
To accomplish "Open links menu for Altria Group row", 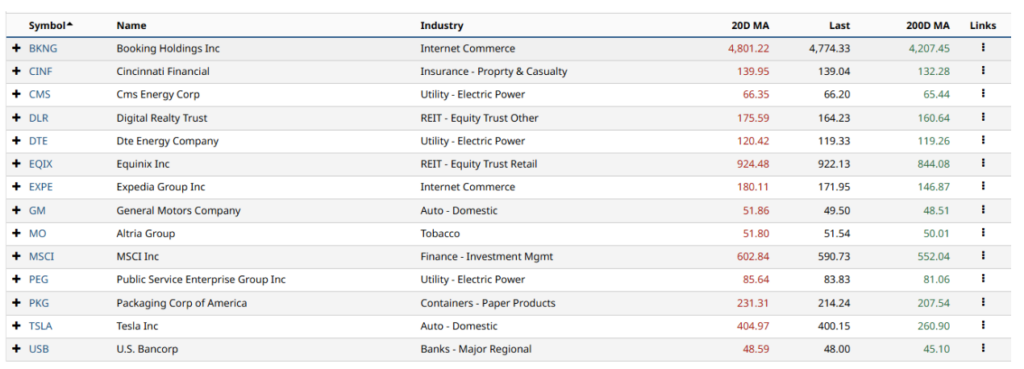I will [983, 233].
